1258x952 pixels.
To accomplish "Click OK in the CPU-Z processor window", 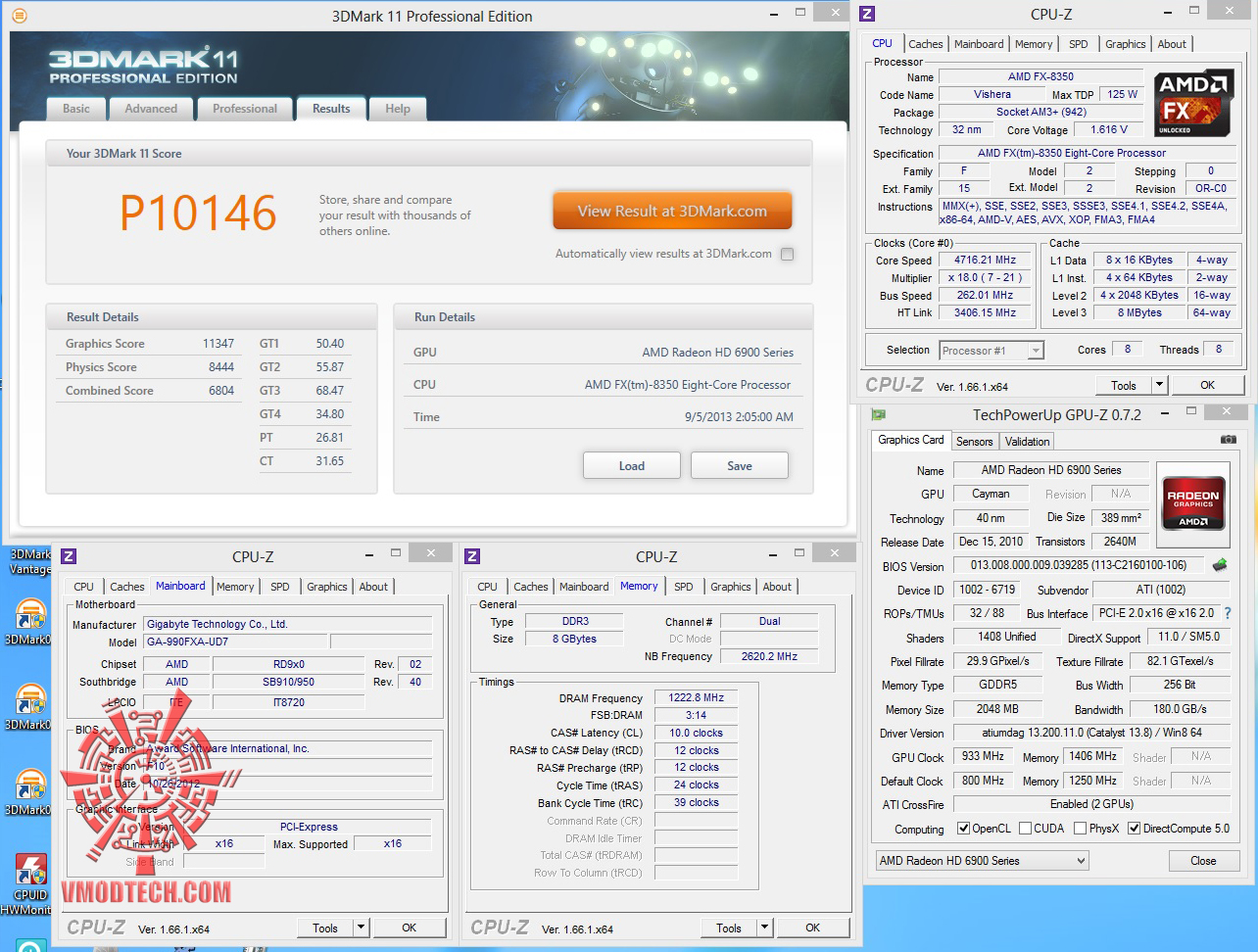I will pos(1208,385).
